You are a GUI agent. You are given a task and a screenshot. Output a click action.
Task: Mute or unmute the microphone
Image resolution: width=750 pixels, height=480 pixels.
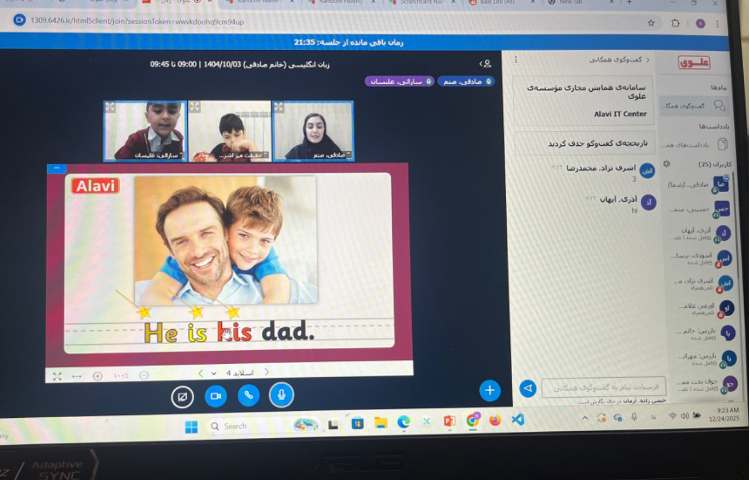[281, 395]
